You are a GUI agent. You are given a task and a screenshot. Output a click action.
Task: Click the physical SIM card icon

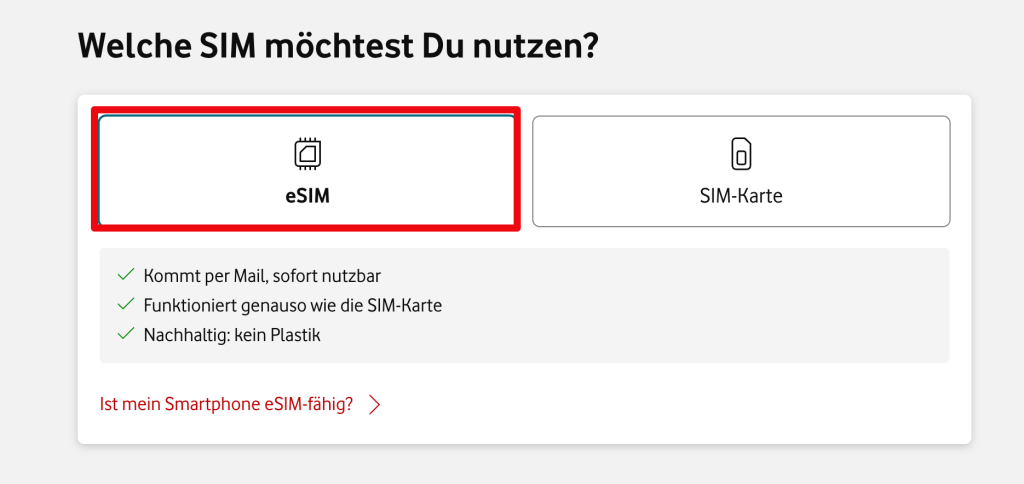point(741,154)
